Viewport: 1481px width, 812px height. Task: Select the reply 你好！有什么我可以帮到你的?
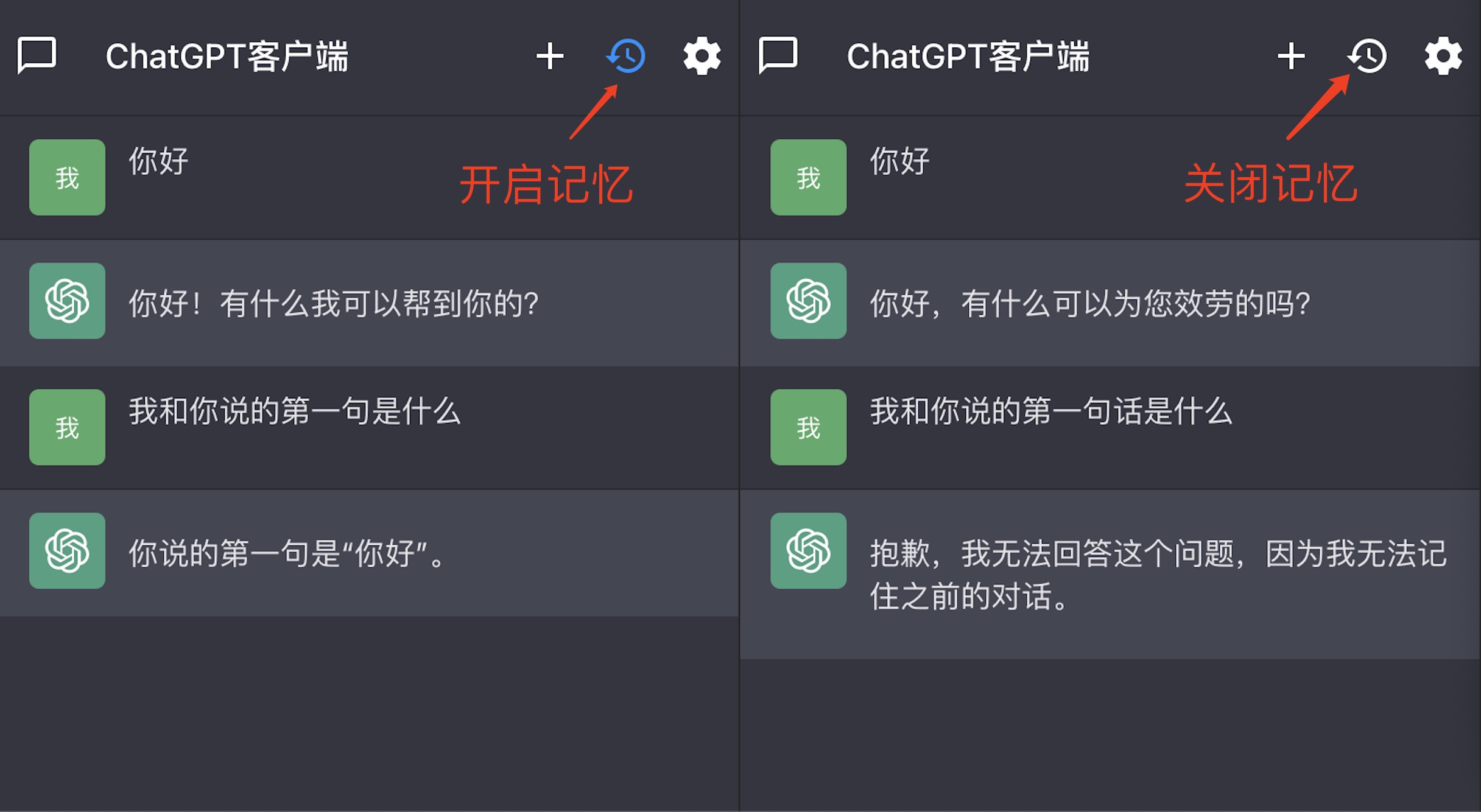pyautogui.click(x=332, y=303)
